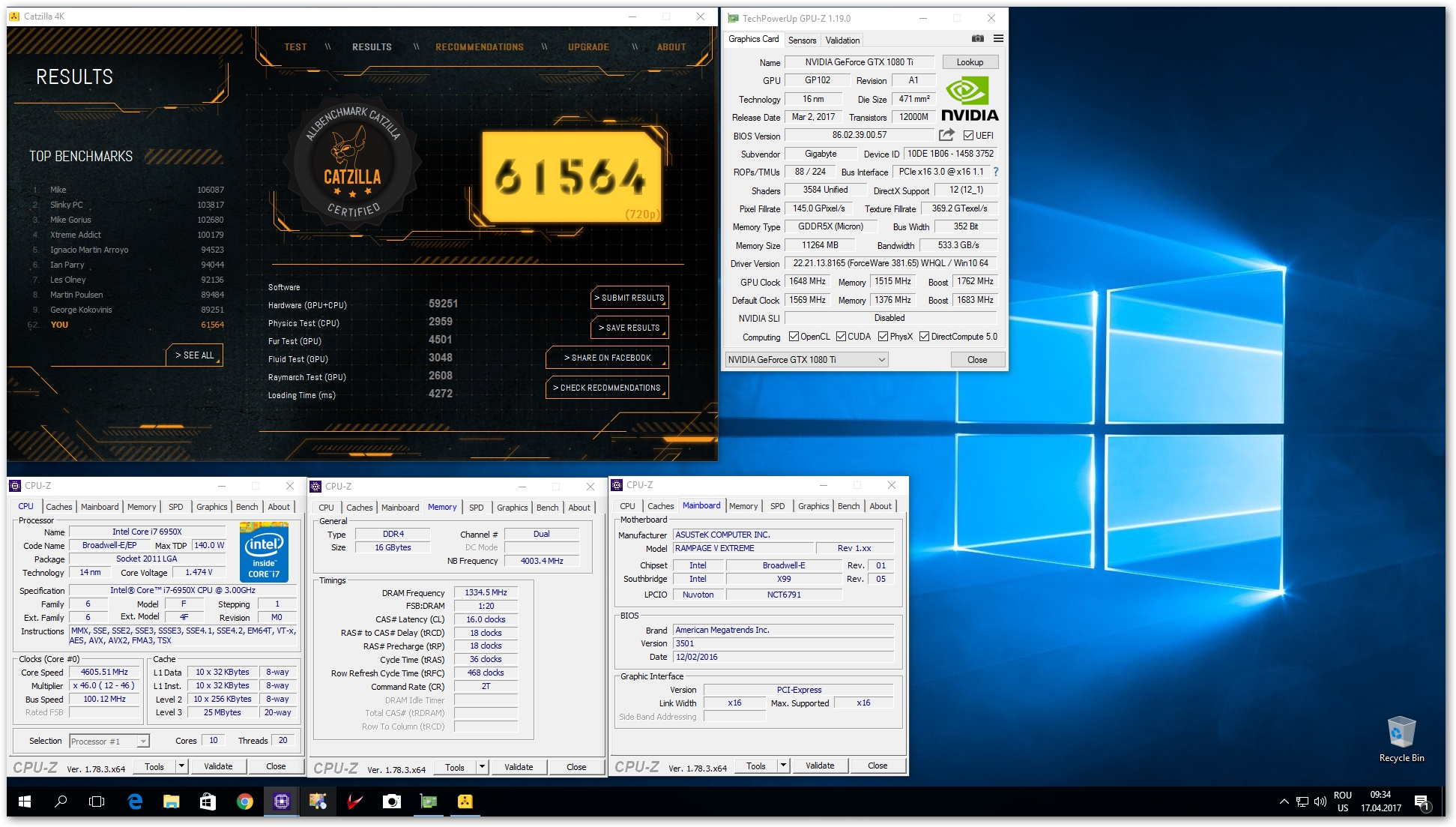Screen dimensions: 1456x827
Task: Open the Microsoft Store taskbar icon
Action: click(208, 802)
